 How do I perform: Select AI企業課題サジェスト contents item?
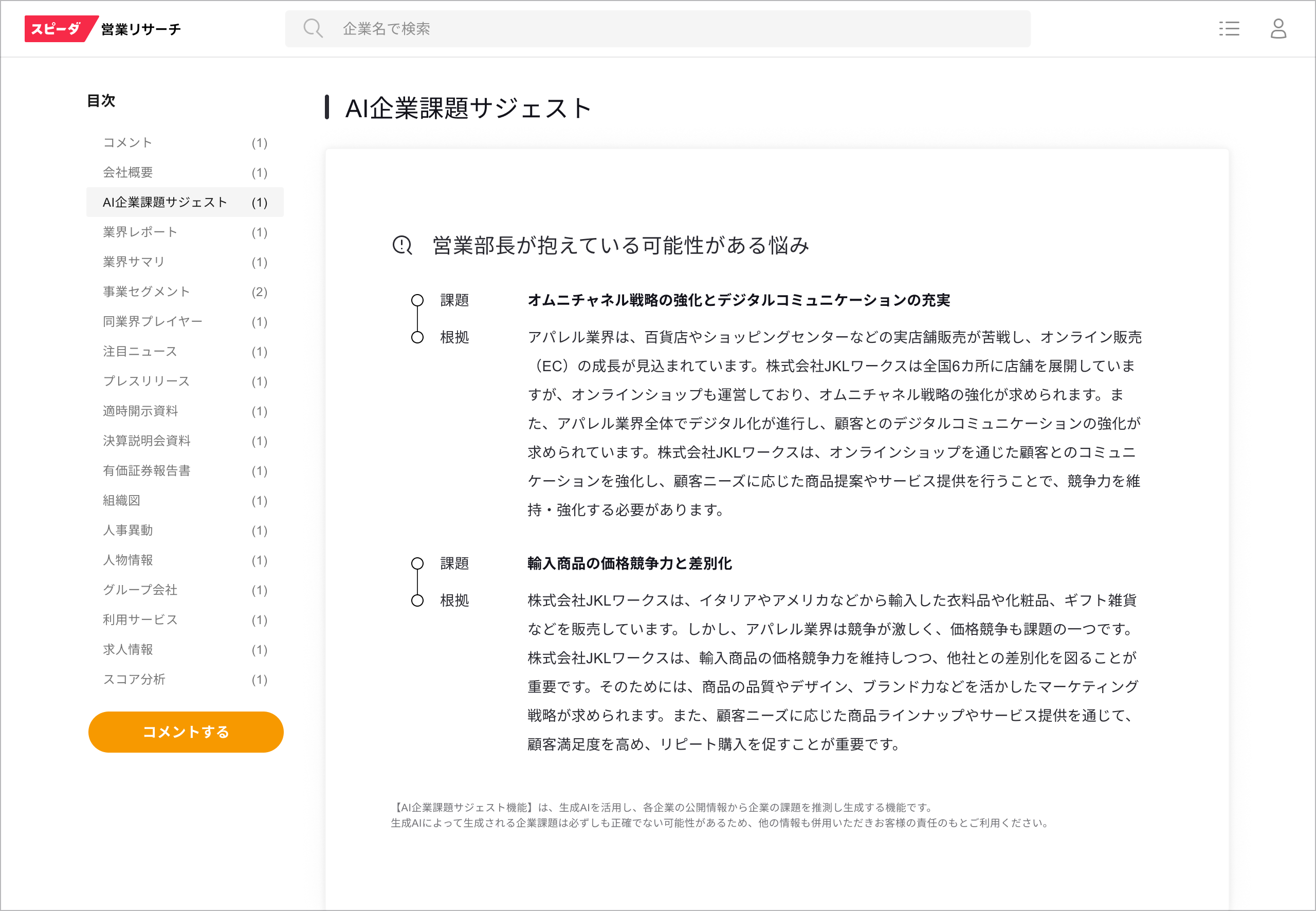[x=165, y=202]
